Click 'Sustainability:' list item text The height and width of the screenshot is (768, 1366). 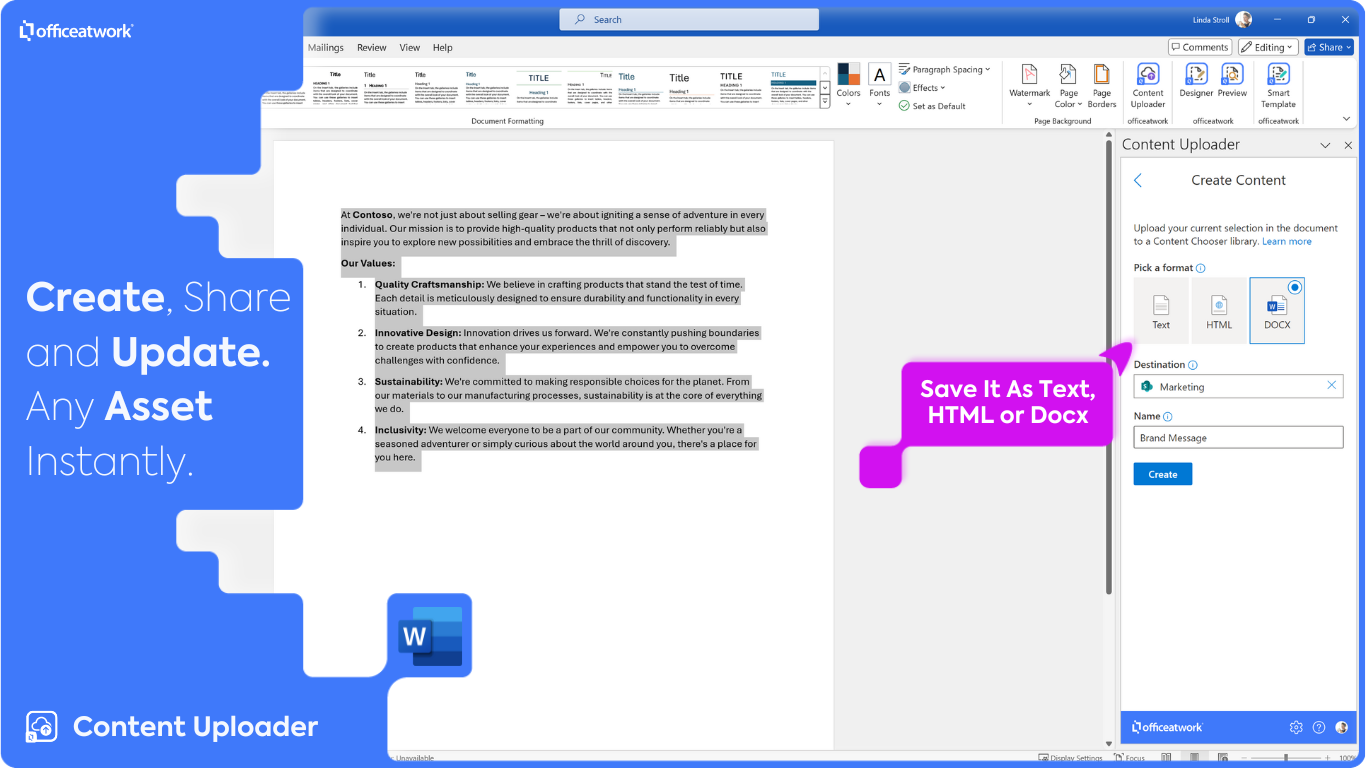[x=408, y=381]
